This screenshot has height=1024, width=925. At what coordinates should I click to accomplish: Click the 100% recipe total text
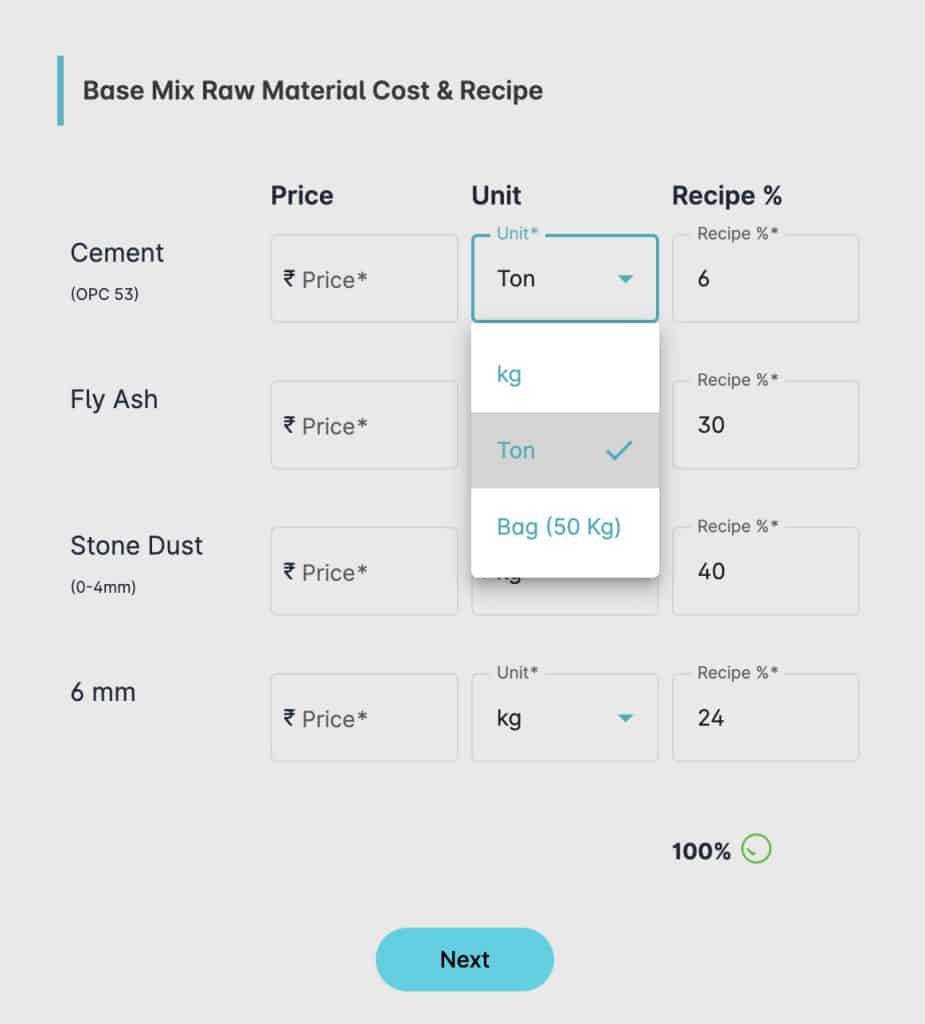tap(701, 851)
